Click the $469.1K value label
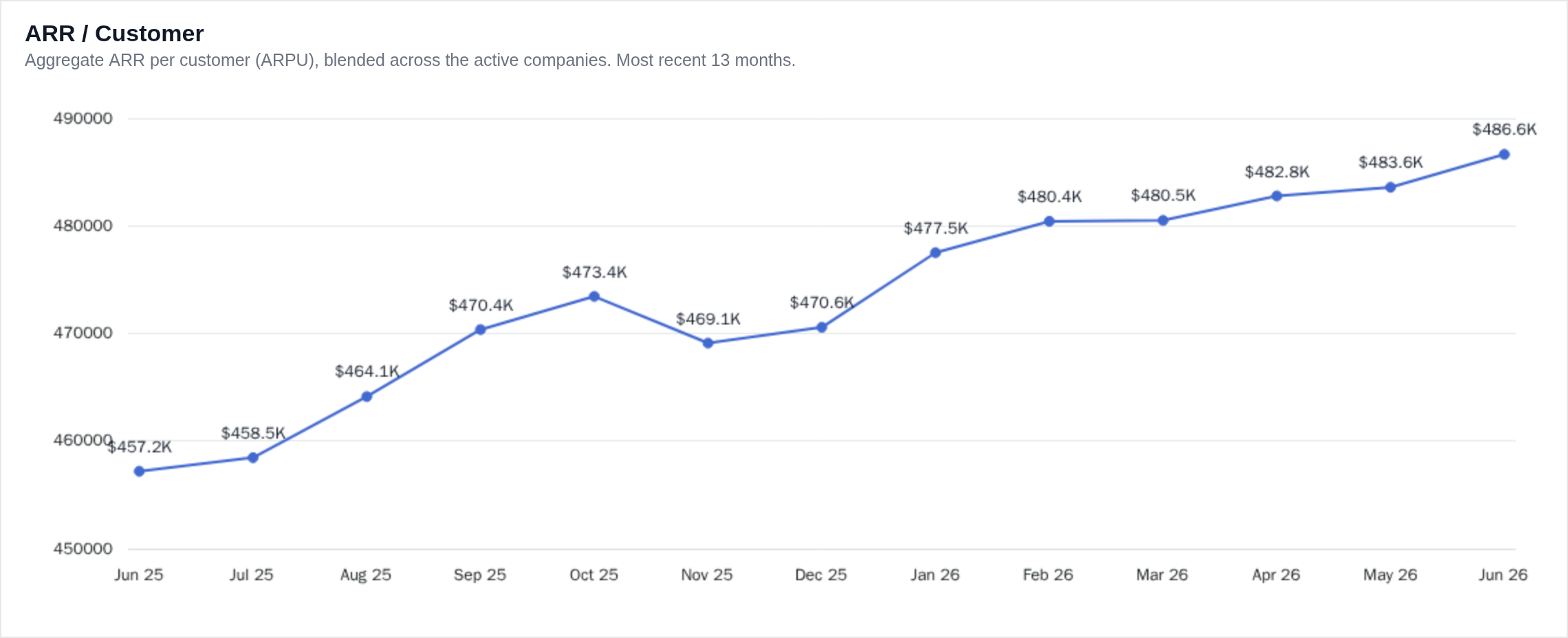This screenshot has width=1568, height=638. point(708,319)
